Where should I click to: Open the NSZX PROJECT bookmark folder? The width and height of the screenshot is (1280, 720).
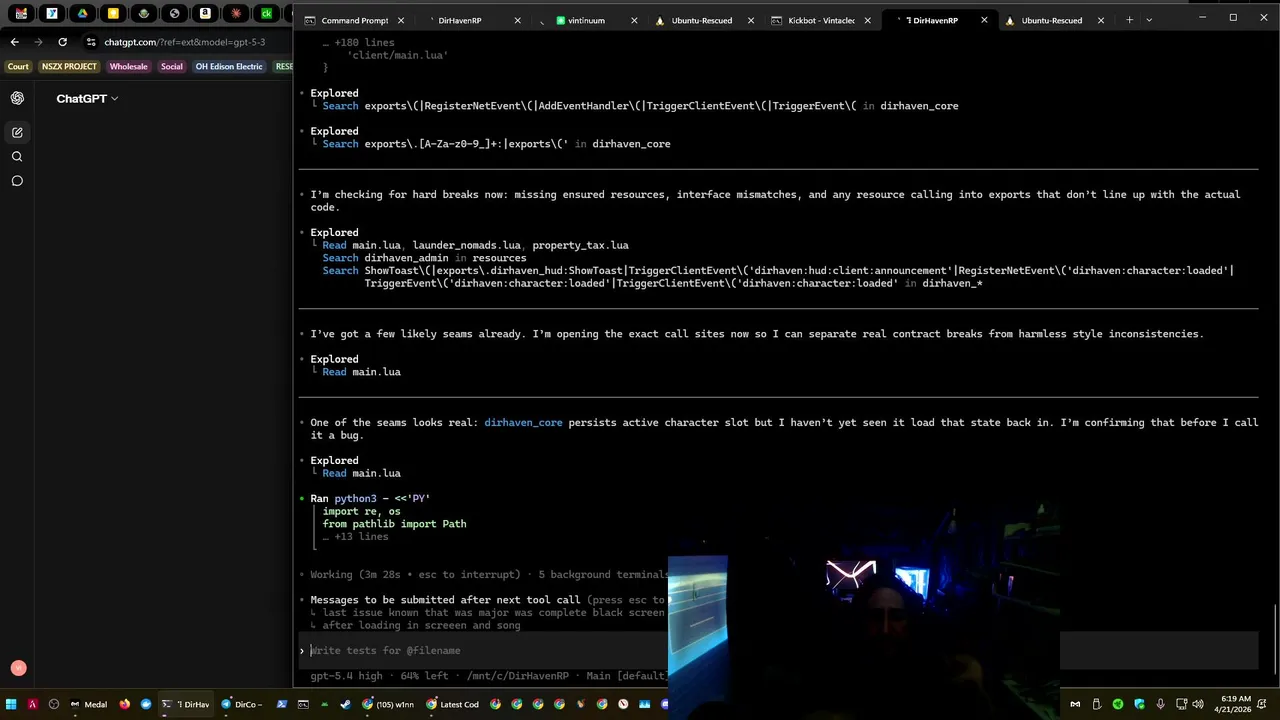[69, 66]
